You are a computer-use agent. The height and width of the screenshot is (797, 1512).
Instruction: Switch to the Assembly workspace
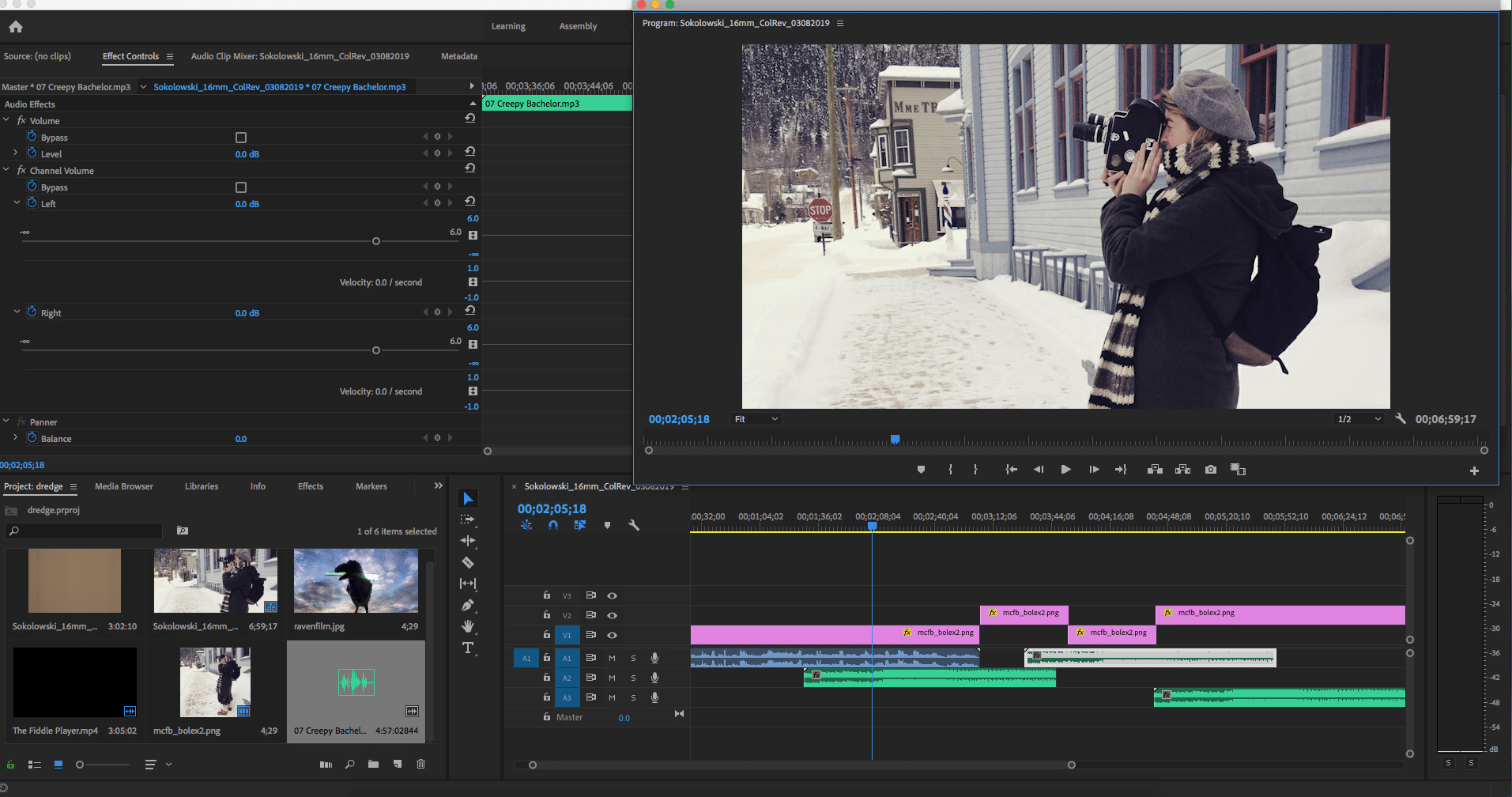tap(578, 26)
